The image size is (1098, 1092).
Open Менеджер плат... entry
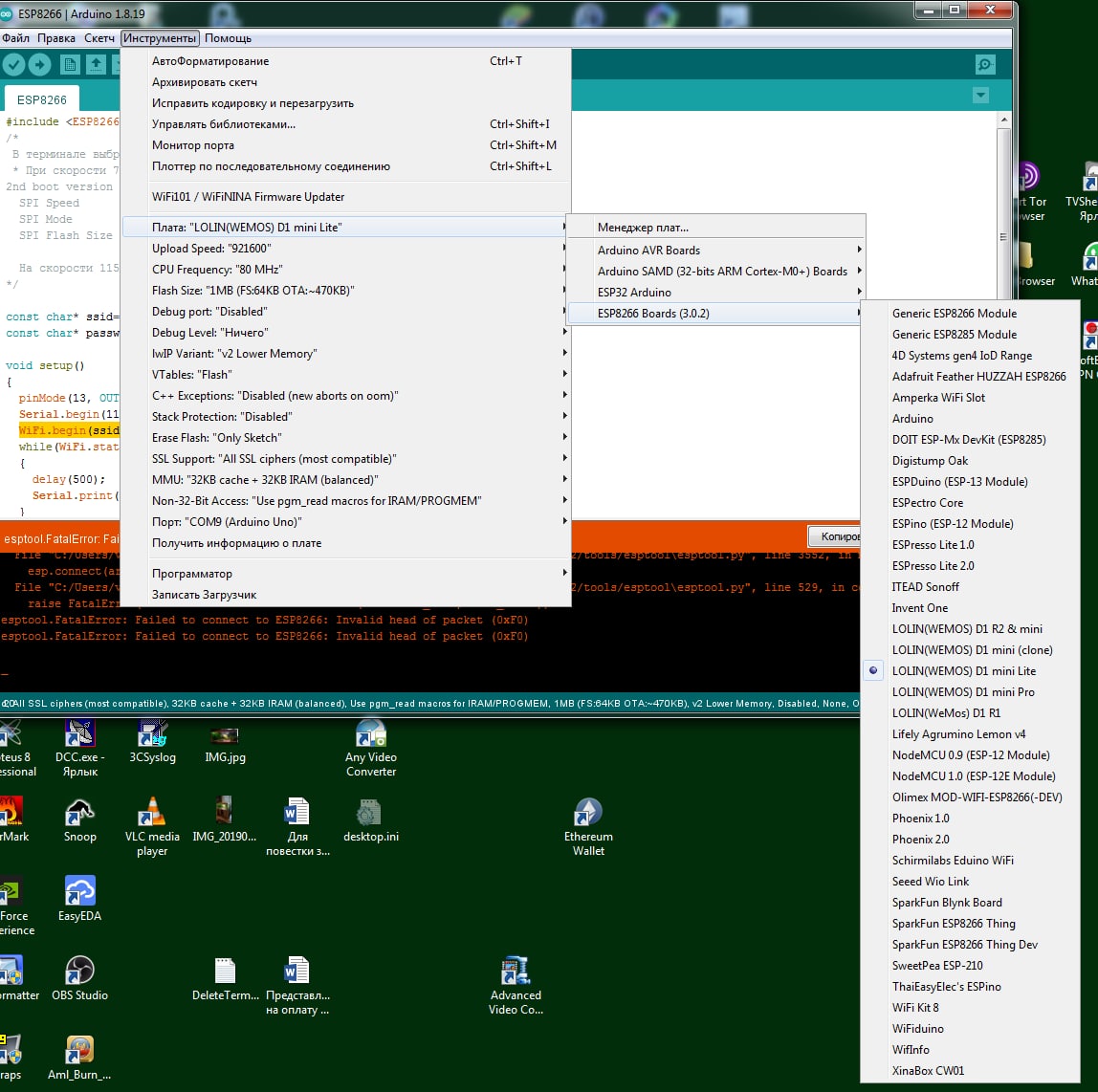point(715,227)
